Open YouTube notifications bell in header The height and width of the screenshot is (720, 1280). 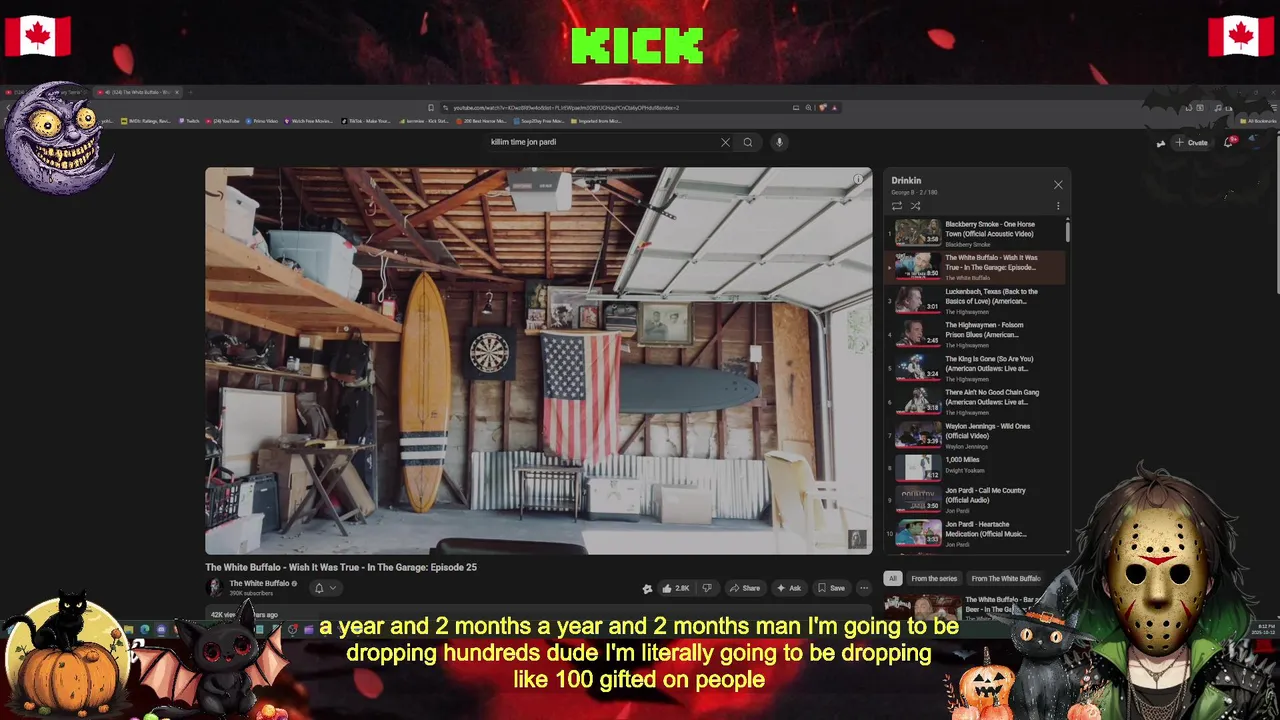click(1230, 142)
